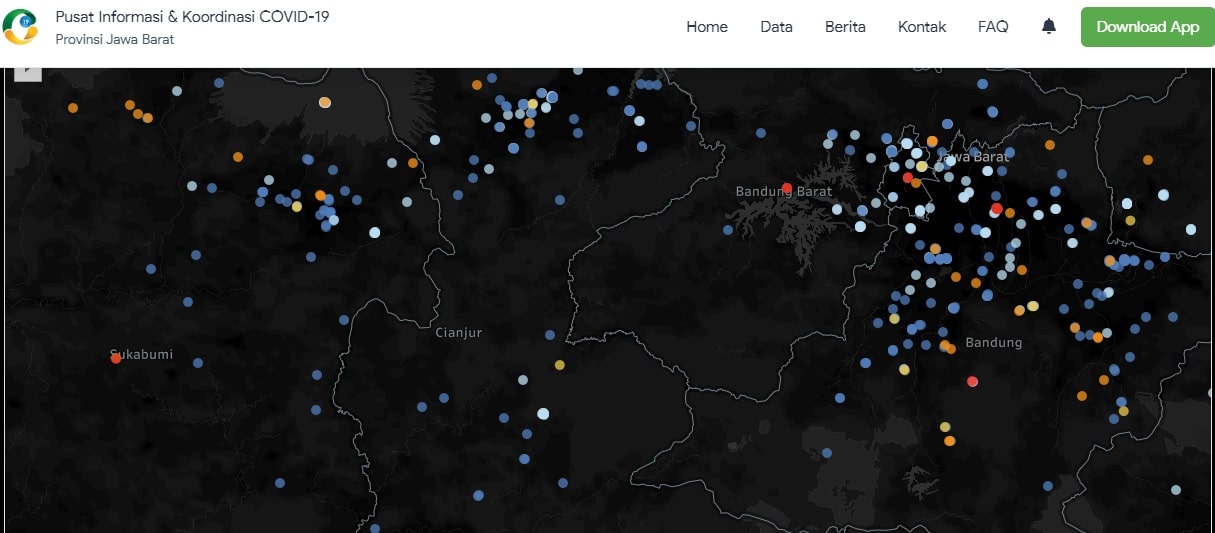Open the Data menu item
Image resolution: width=1215 pixels, height=533 pixels.
[776, 27]
